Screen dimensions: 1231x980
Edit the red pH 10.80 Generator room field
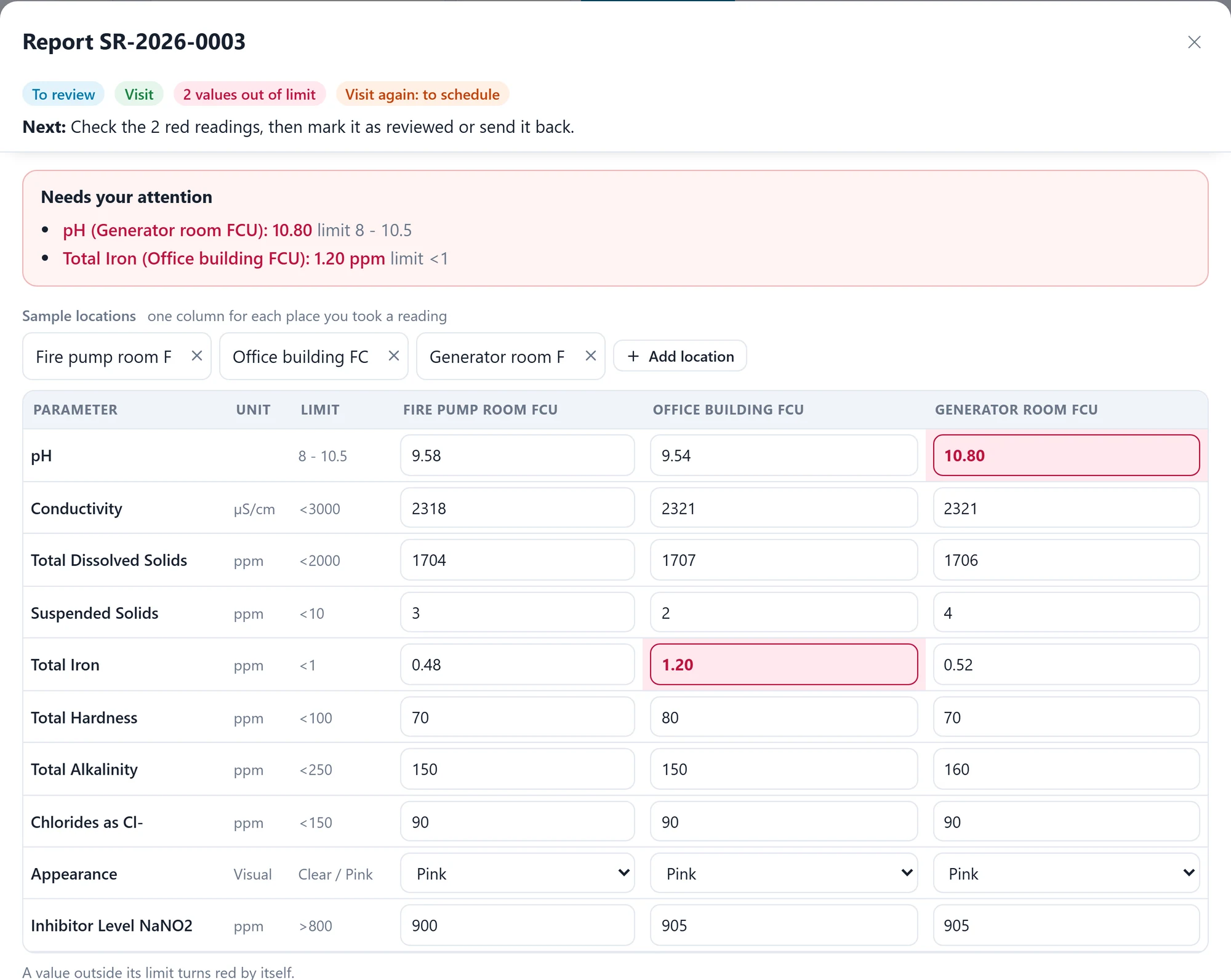click(1066, 455)
